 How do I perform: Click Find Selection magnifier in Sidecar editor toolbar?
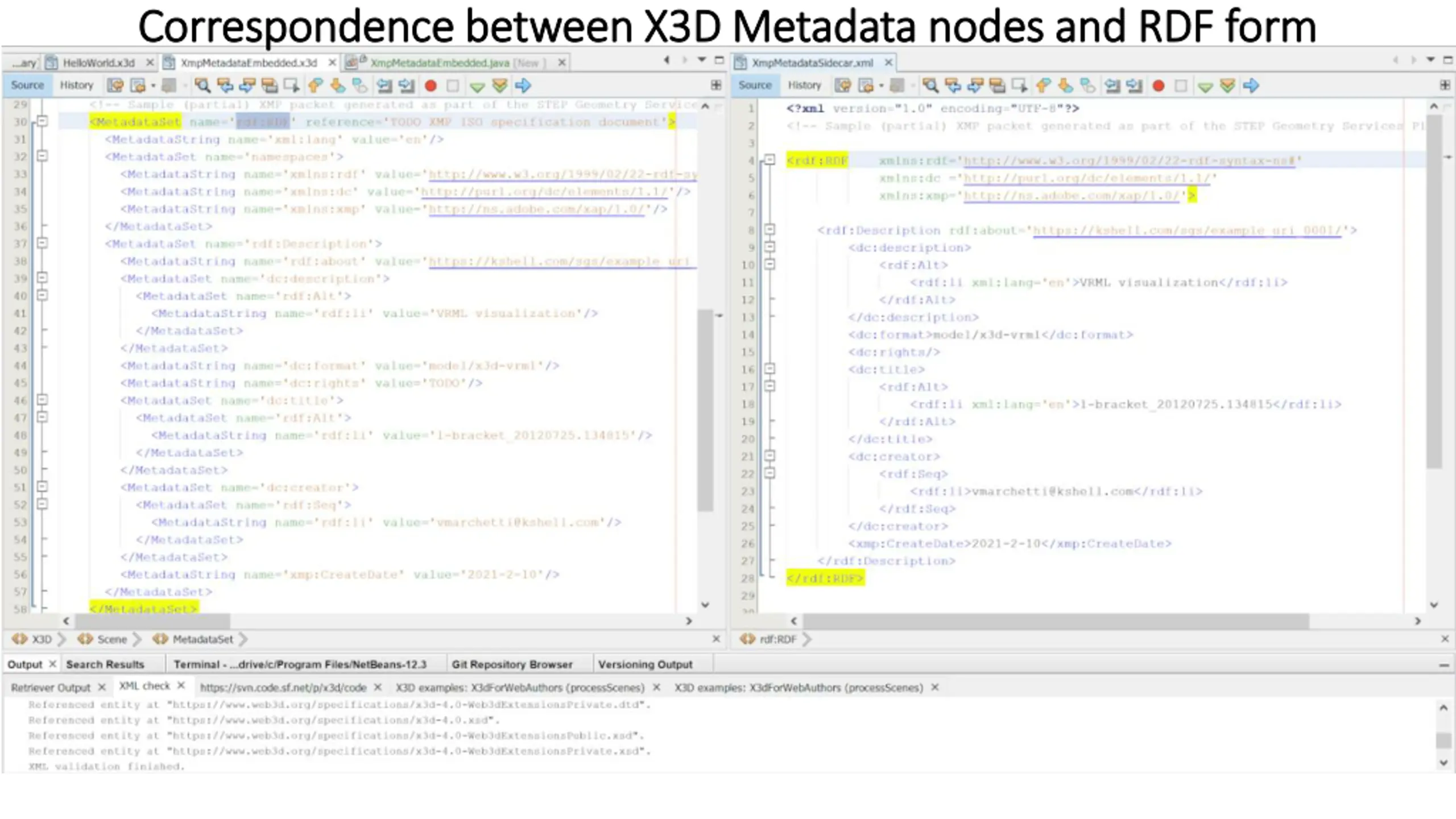pos(930,85)
